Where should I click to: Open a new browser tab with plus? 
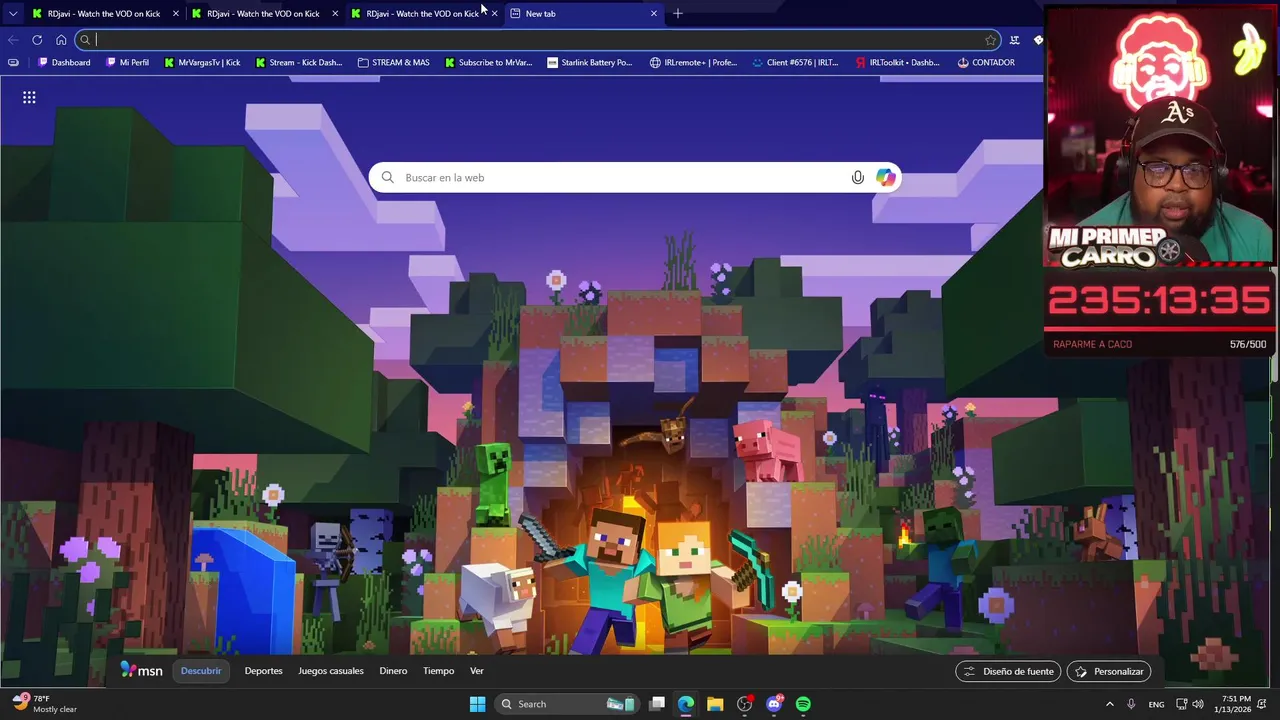(678, 13)
